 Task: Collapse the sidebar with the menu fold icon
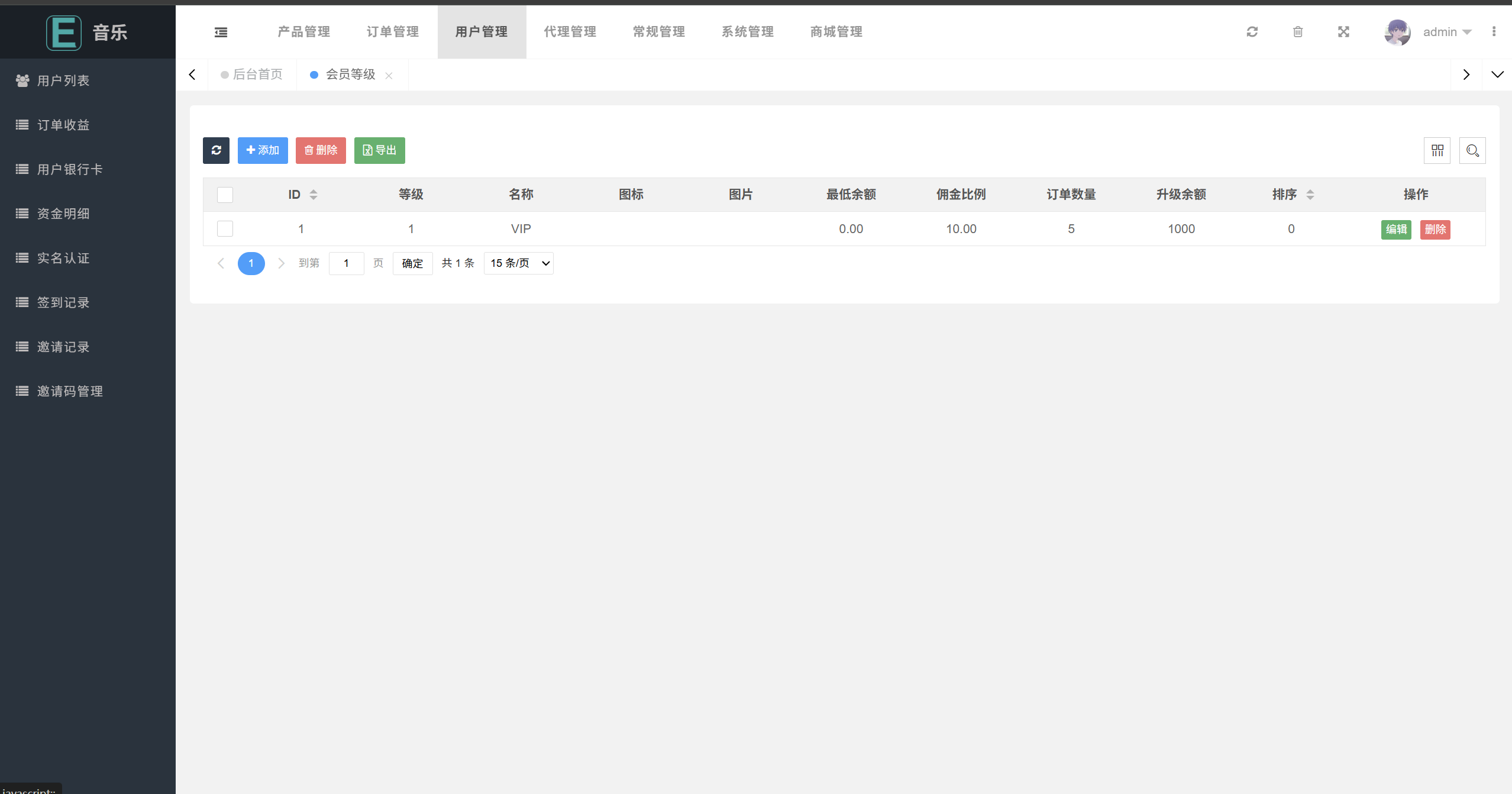(x=221, y=32)
